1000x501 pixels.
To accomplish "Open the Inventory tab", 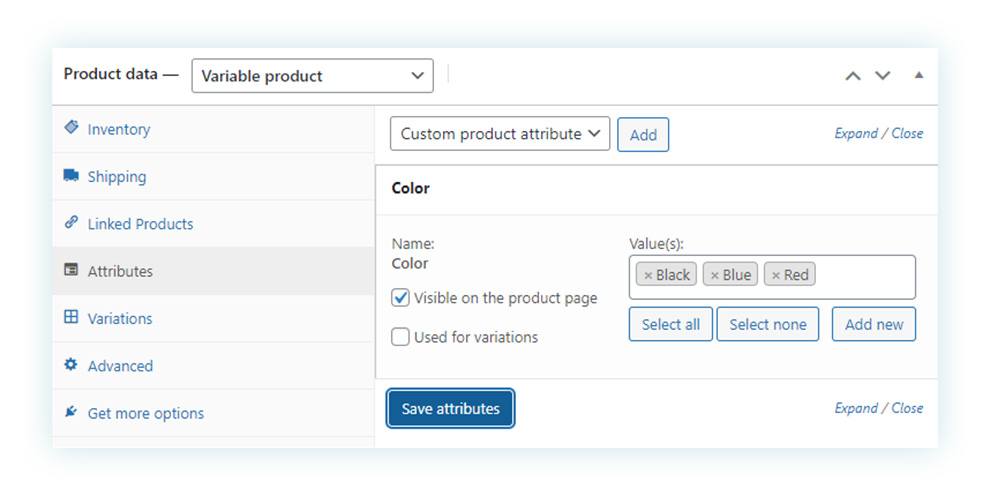I will 213,129.
